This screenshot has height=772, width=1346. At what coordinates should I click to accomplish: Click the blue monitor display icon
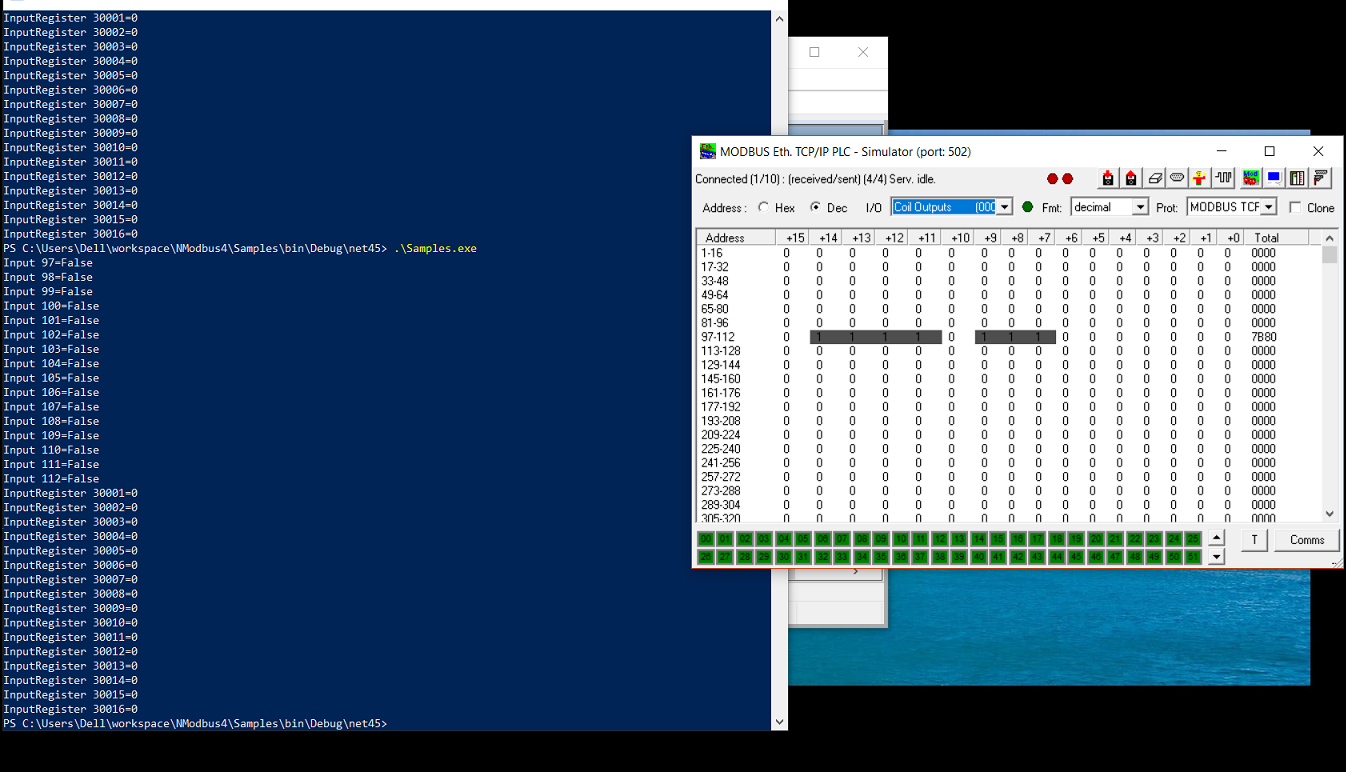(1272, 177)
